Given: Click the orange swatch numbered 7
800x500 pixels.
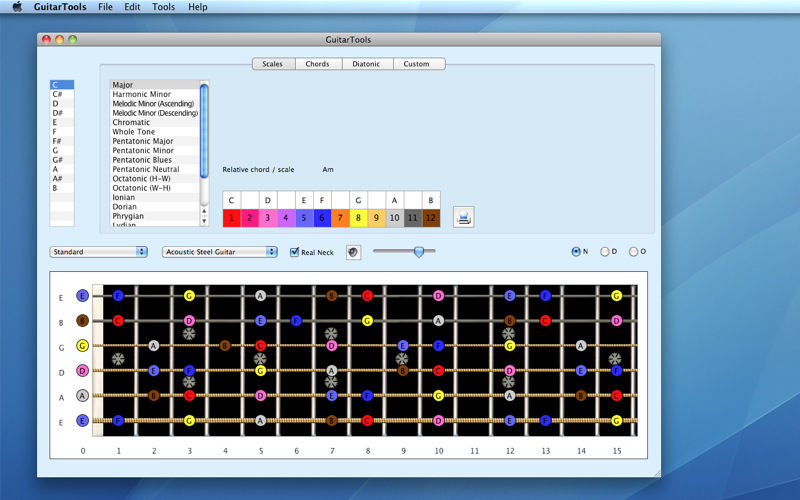Looking at the screenshot, I should coord(340,218).
